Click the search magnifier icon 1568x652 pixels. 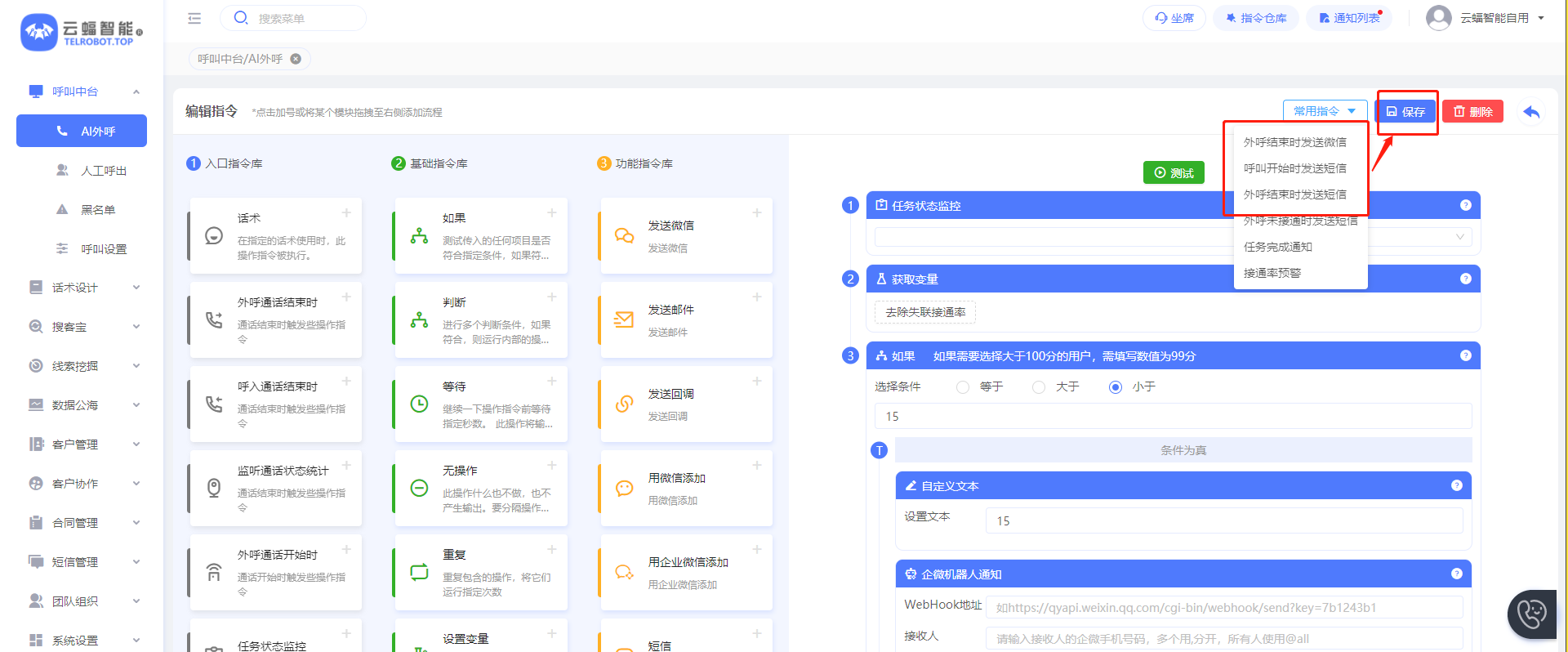point(241,17)
